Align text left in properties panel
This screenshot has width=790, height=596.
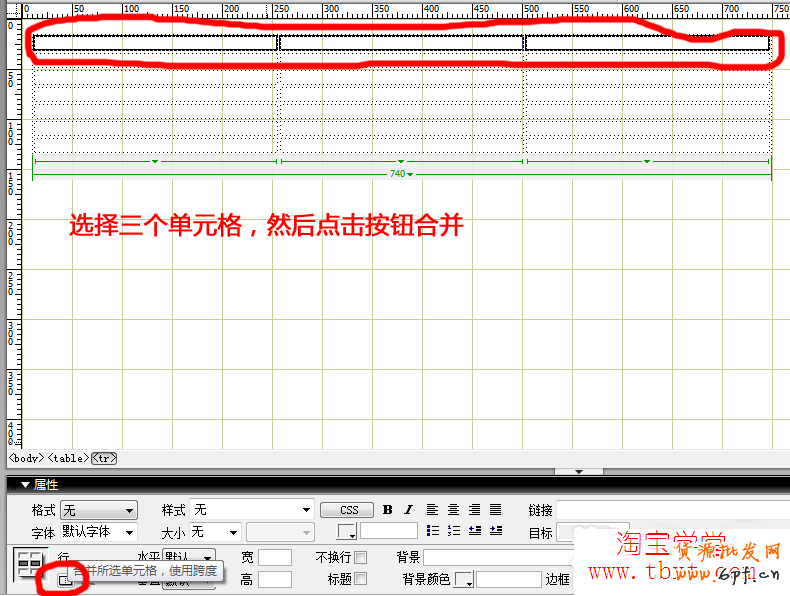[433, 510]
